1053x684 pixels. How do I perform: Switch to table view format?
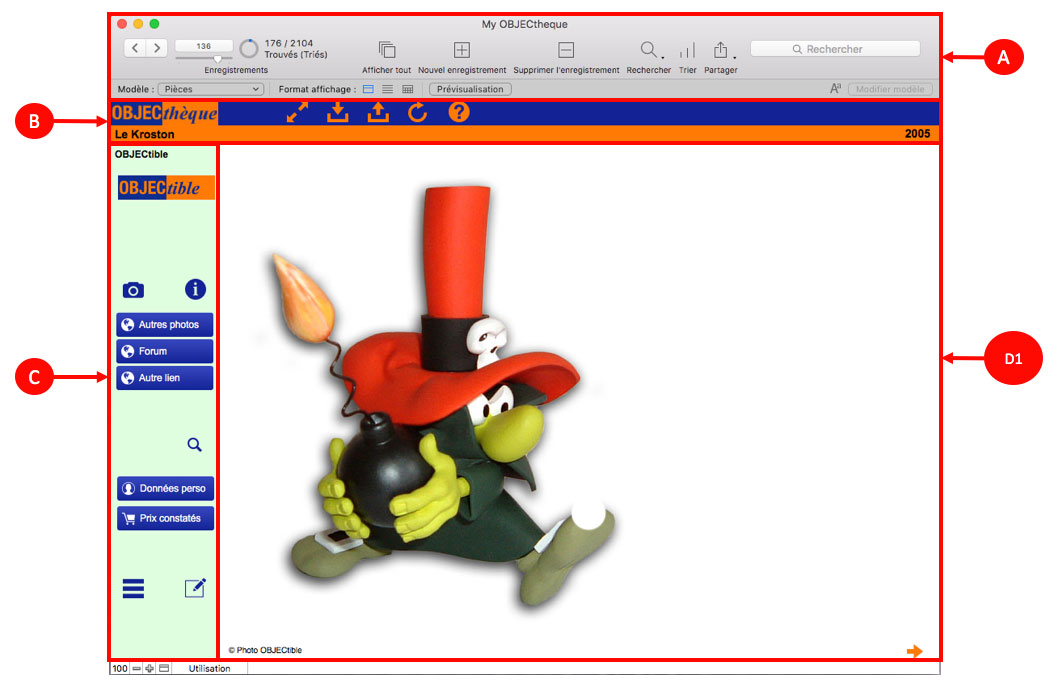pos(408,89)
